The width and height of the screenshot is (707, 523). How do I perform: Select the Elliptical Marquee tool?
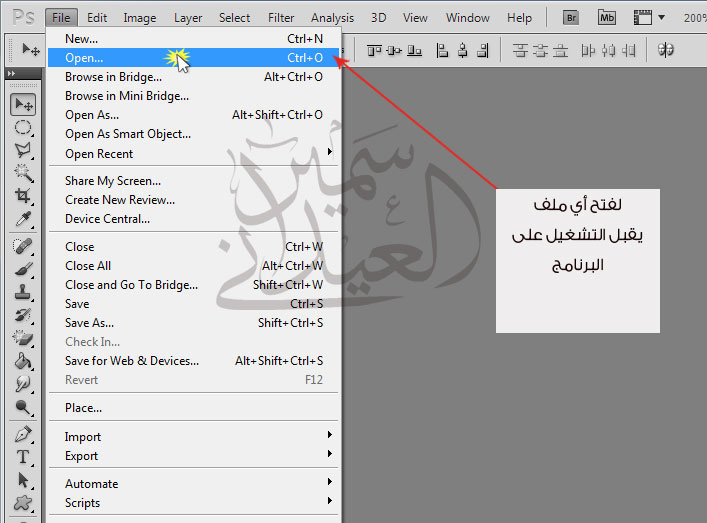23,128
